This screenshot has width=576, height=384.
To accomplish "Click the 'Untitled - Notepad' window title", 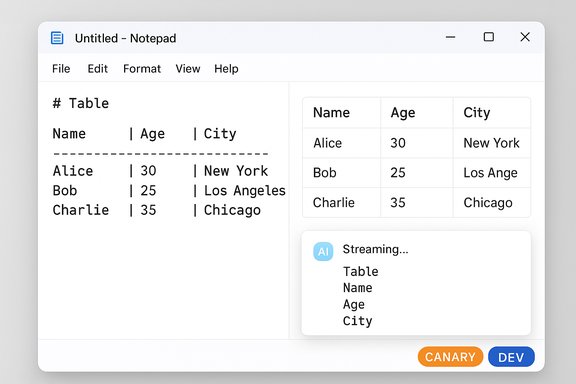I will (125, 38).
